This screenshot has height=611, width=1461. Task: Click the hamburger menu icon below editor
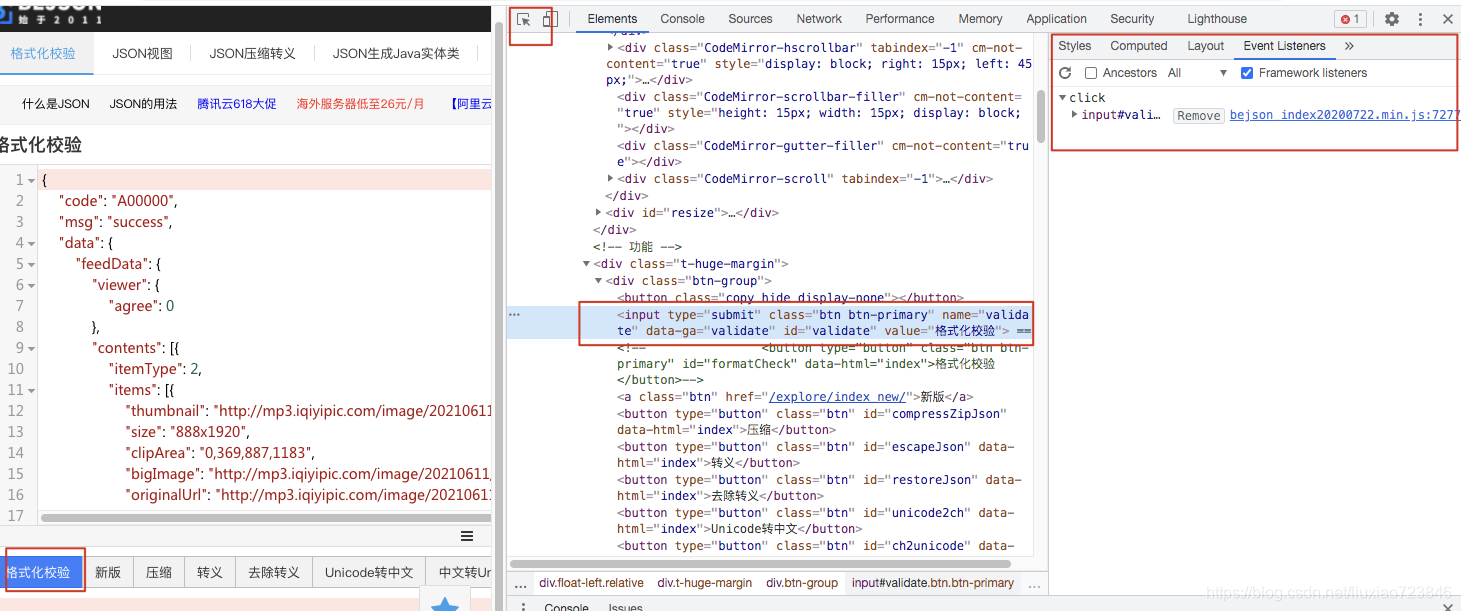click(467, 536)
